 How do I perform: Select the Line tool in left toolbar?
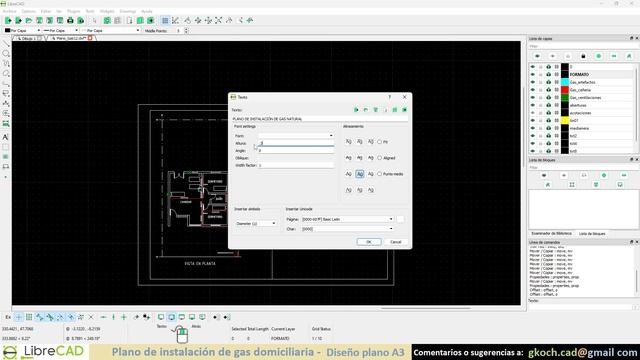point(6,43)
